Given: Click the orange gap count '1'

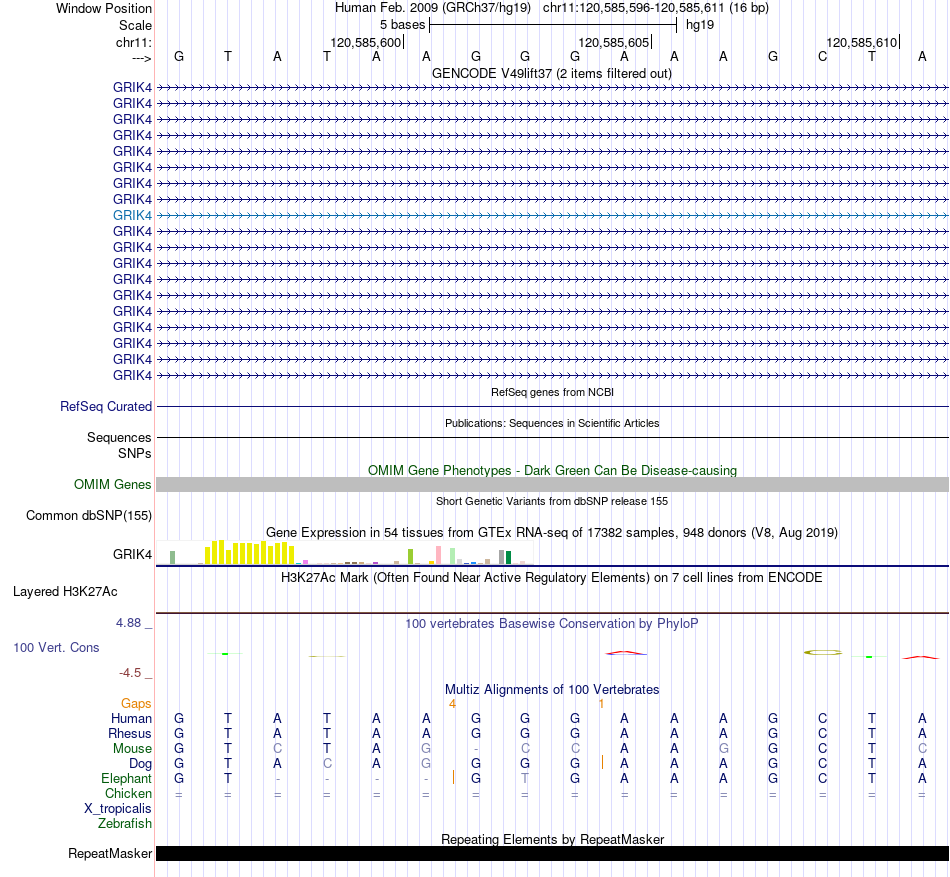Looking at the screenshot, I should [601, 704].
